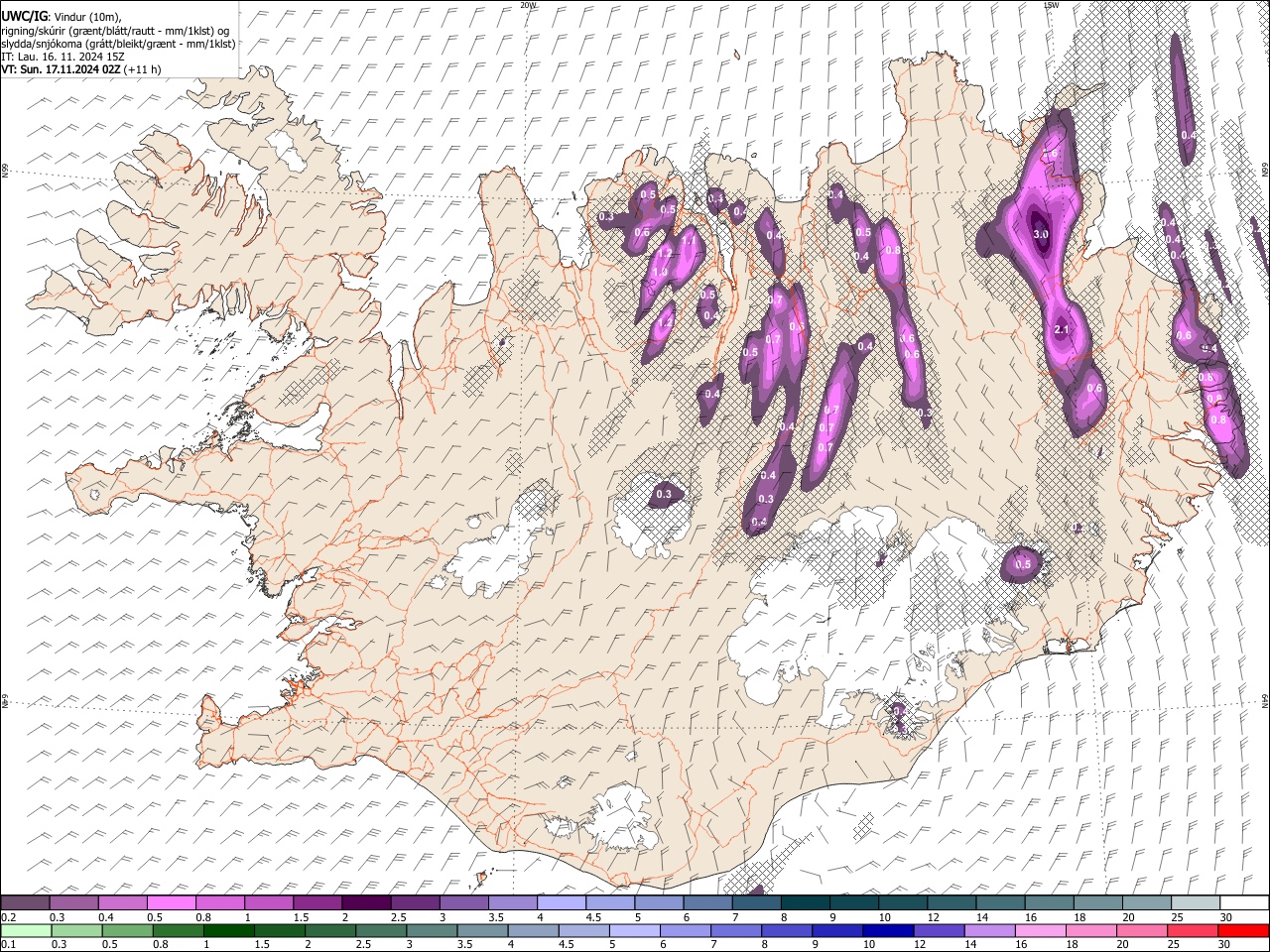Click bottom-row legend swatch between 5 and 6

(635, 930)
